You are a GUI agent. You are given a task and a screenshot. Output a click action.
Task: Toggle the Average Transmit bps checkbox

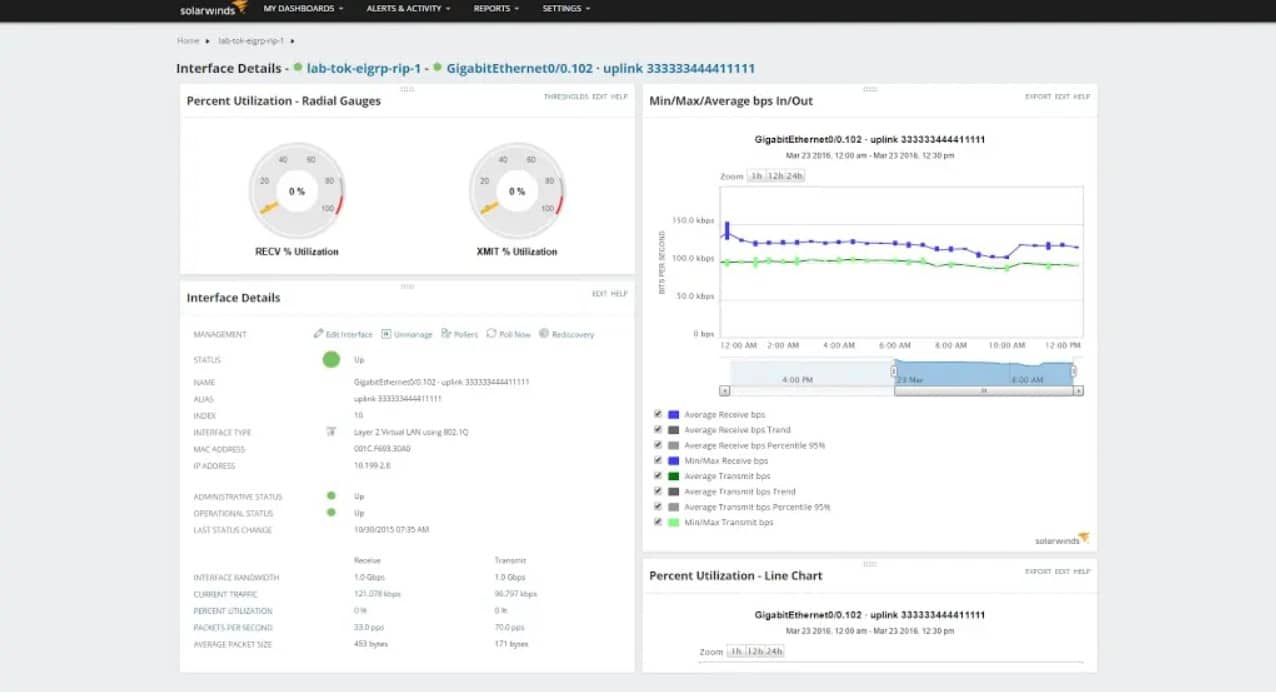[657, 476]
